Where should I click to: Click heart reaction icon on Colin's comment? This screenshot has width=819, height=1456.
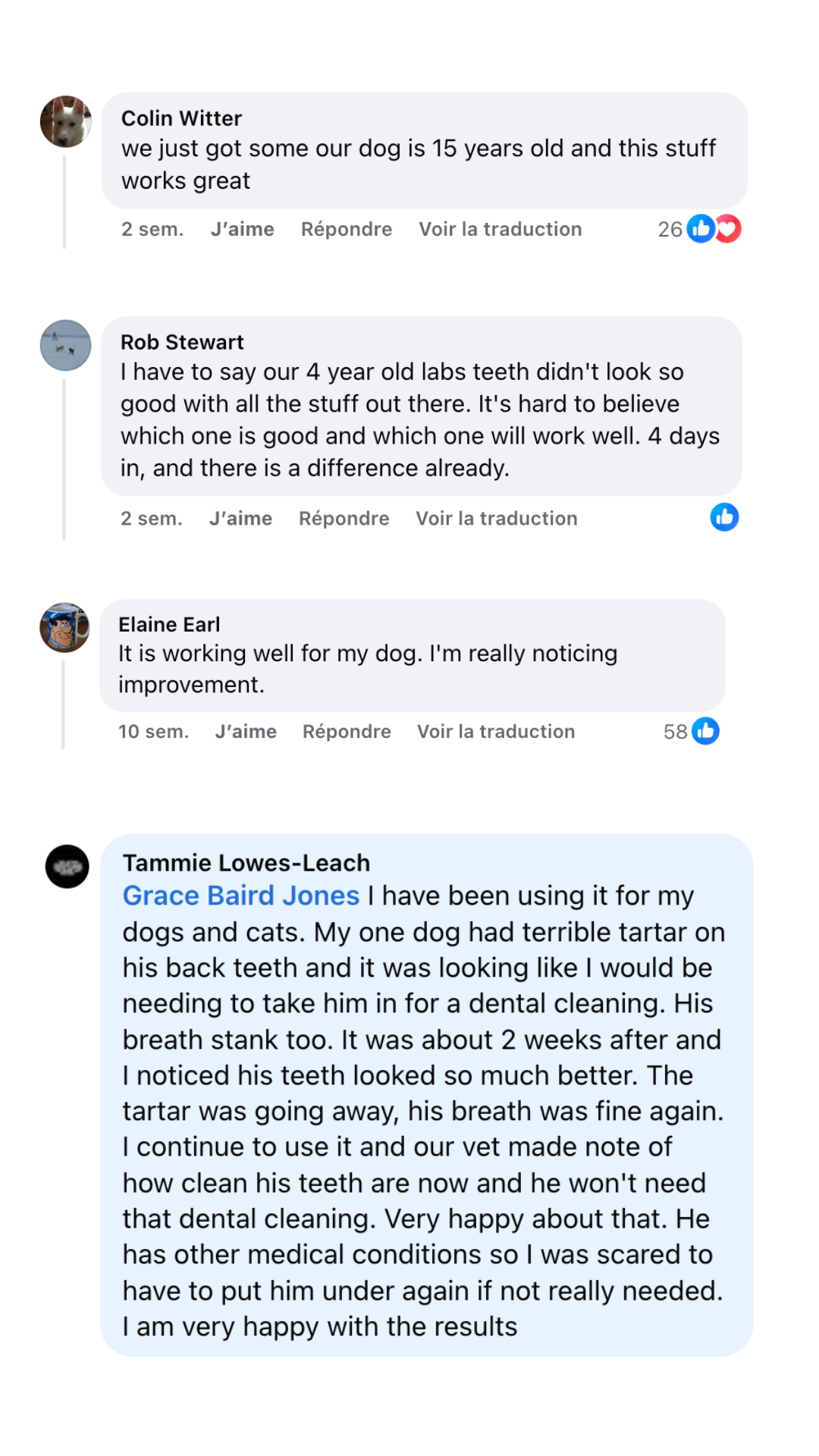(729, 228)
